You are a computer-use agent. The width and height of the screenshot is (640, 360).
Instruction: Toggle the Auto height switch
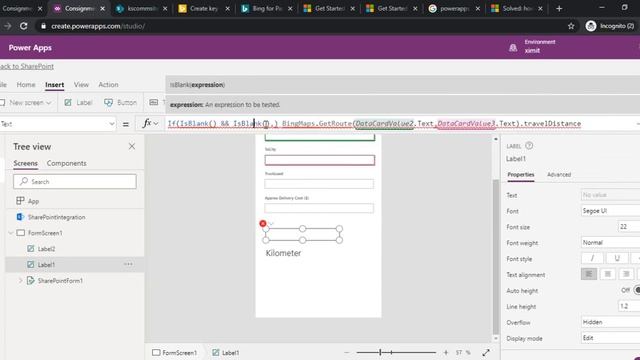point(636,290)
